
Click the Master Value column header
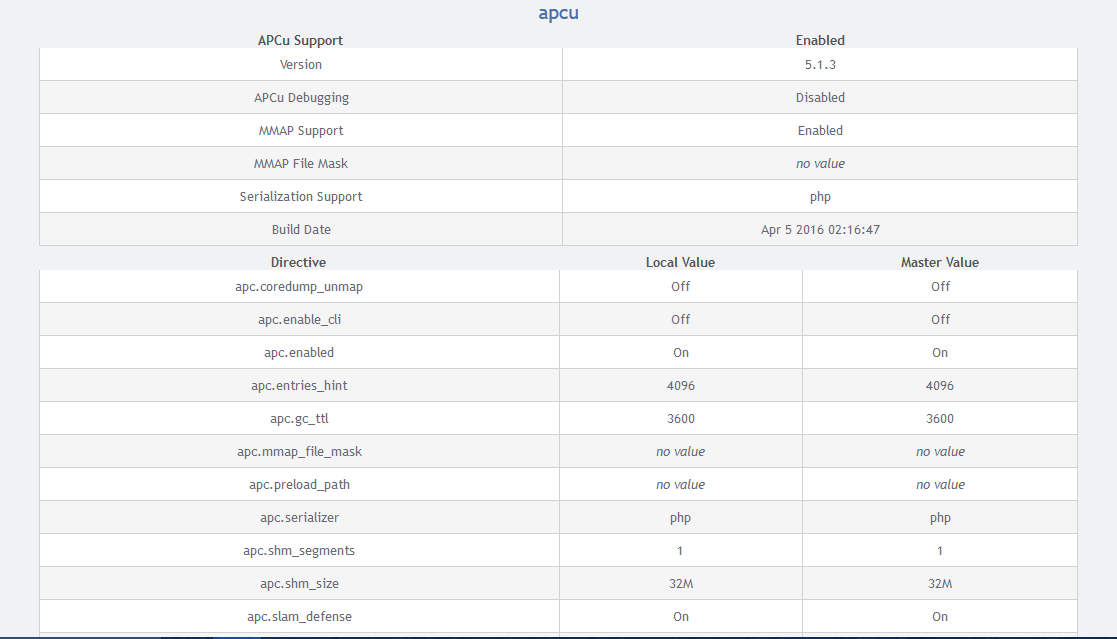pos(940,263)
